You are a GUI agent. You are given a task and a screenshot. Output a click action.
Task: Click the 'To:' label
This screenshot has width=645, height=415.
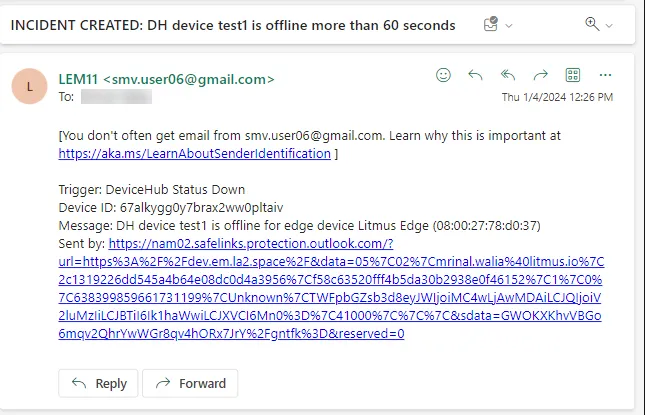(x=66, y=97)
